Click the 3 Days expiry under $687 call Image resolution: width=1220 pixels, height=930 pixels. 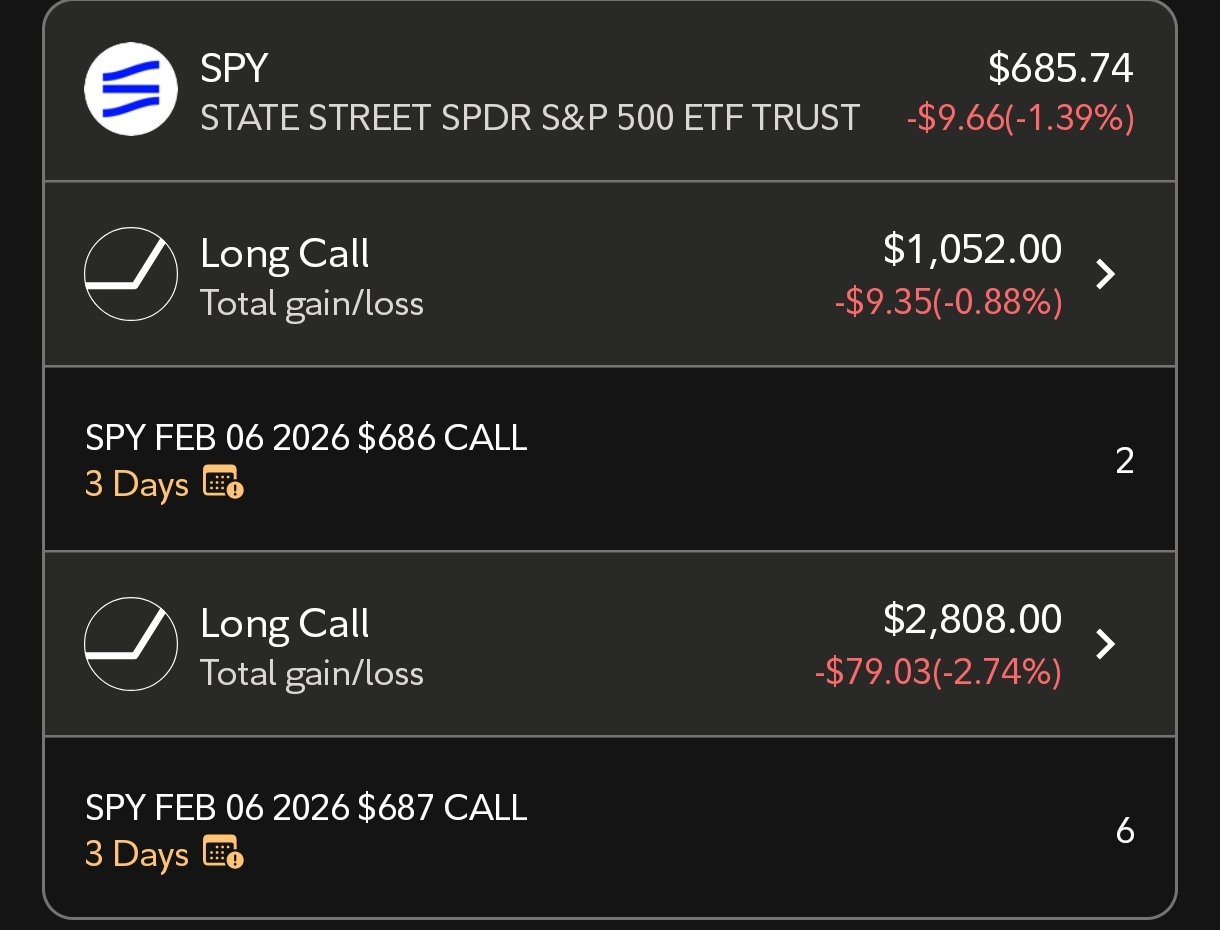tap(137, 854)
